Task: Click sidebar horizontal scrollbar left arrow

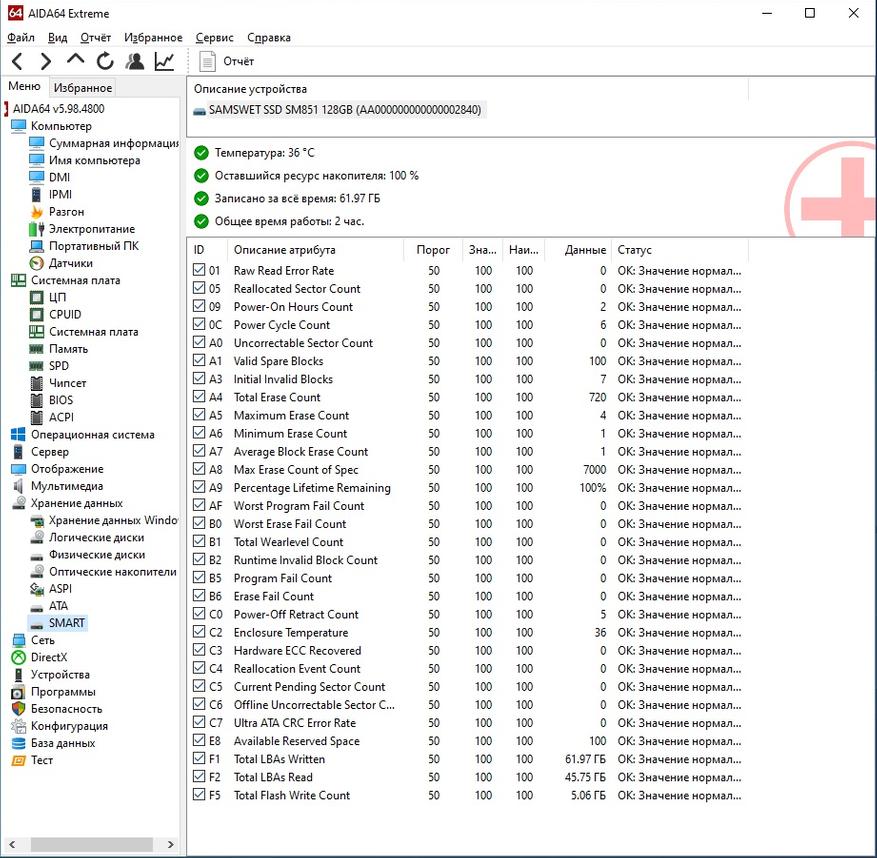Action: pyautogui.click(x=12, y=844)
